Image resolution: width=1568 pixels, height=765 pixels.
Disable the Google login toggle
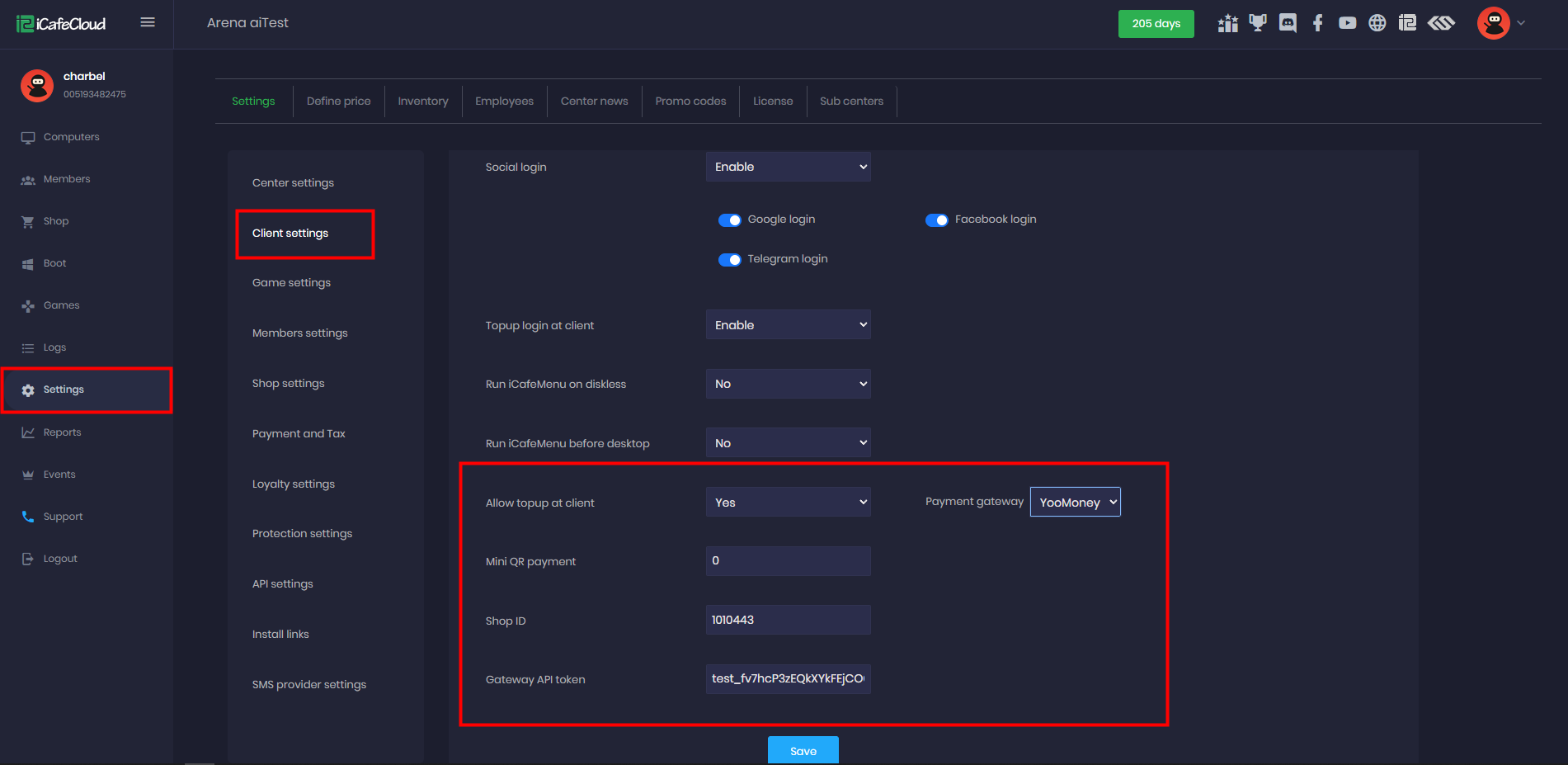click(729, 220)
